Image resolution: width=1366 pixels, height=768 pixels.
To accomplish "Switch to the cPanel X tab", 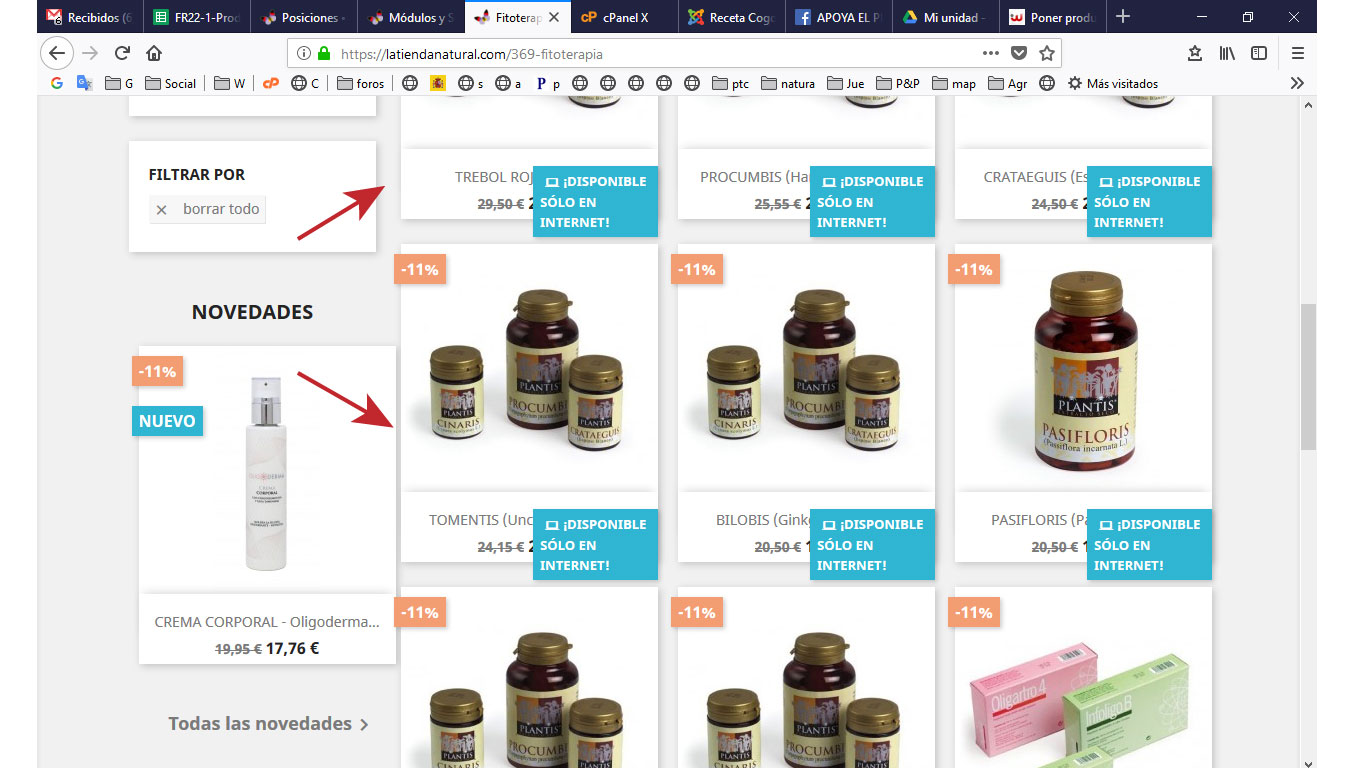I will coord(625,17).
